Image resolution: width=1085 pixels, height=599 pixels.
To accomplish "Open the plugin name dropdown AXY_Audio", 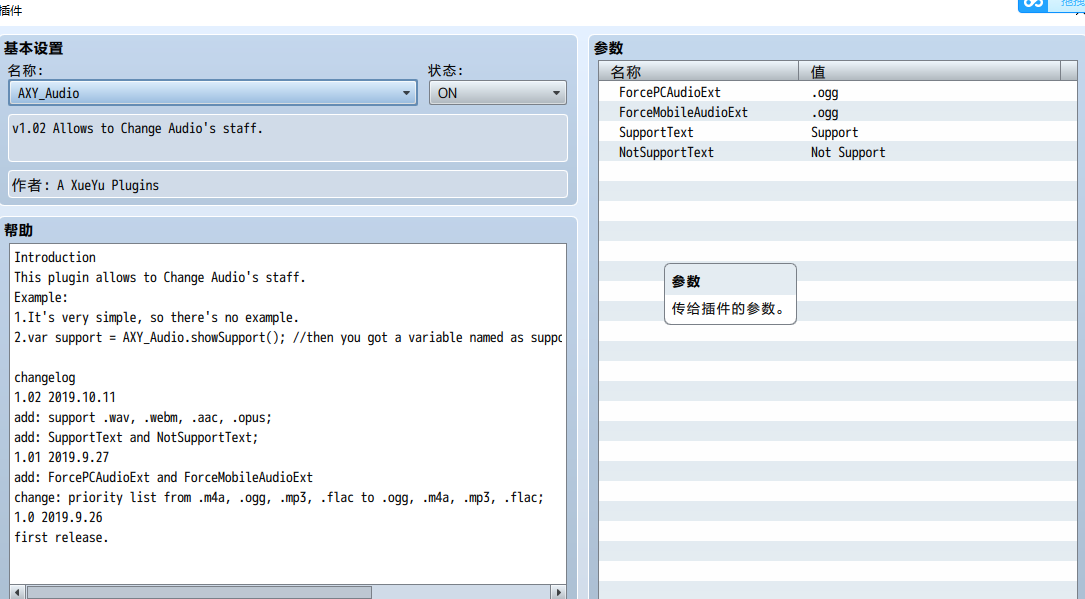I will coord(212,93).
